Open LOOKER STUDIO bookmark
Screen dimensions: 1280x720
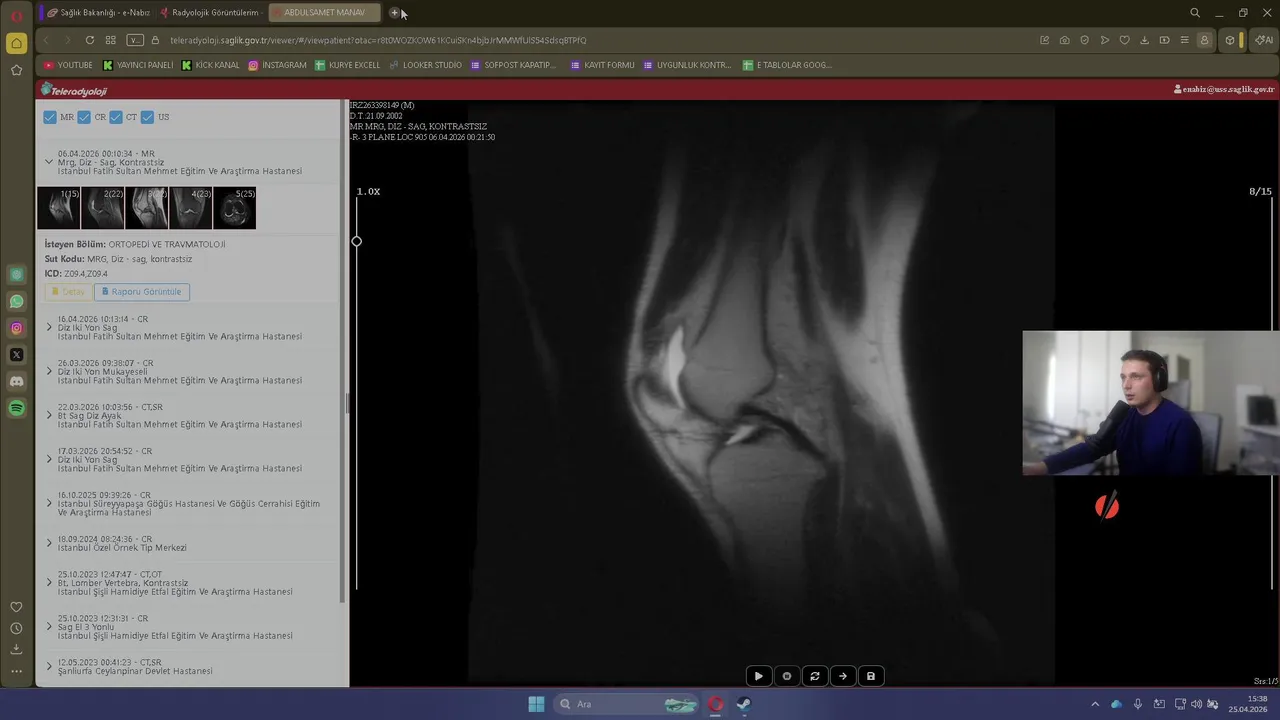tap(425, 65)
